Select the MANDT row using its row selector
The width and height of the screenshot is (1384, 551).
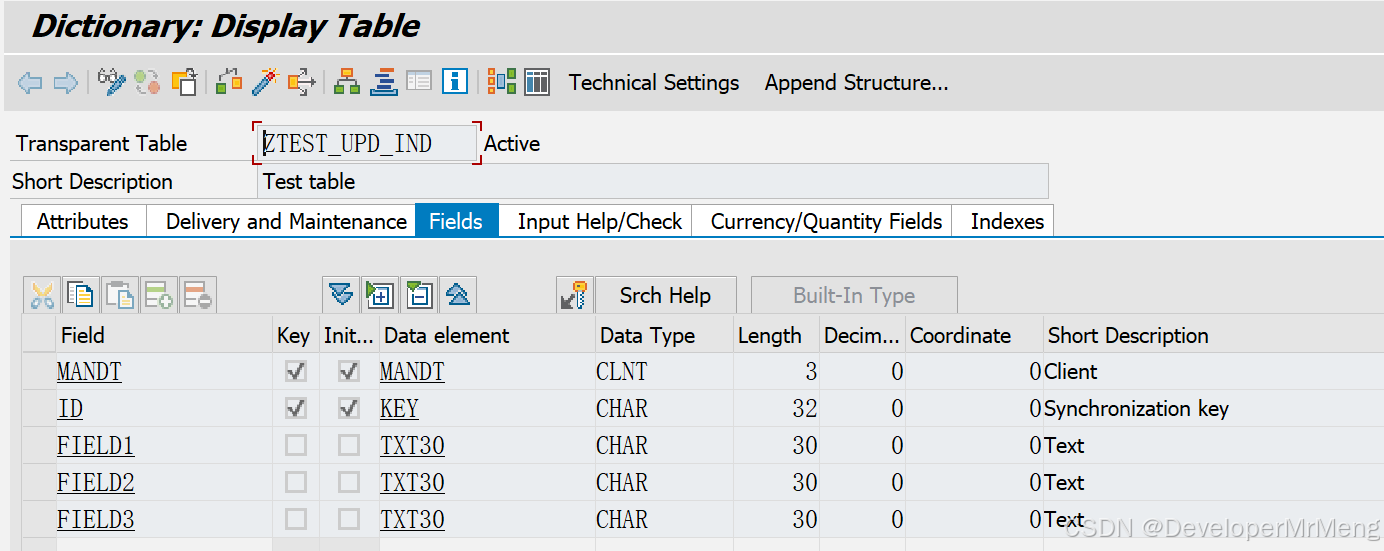pos(39,371)
